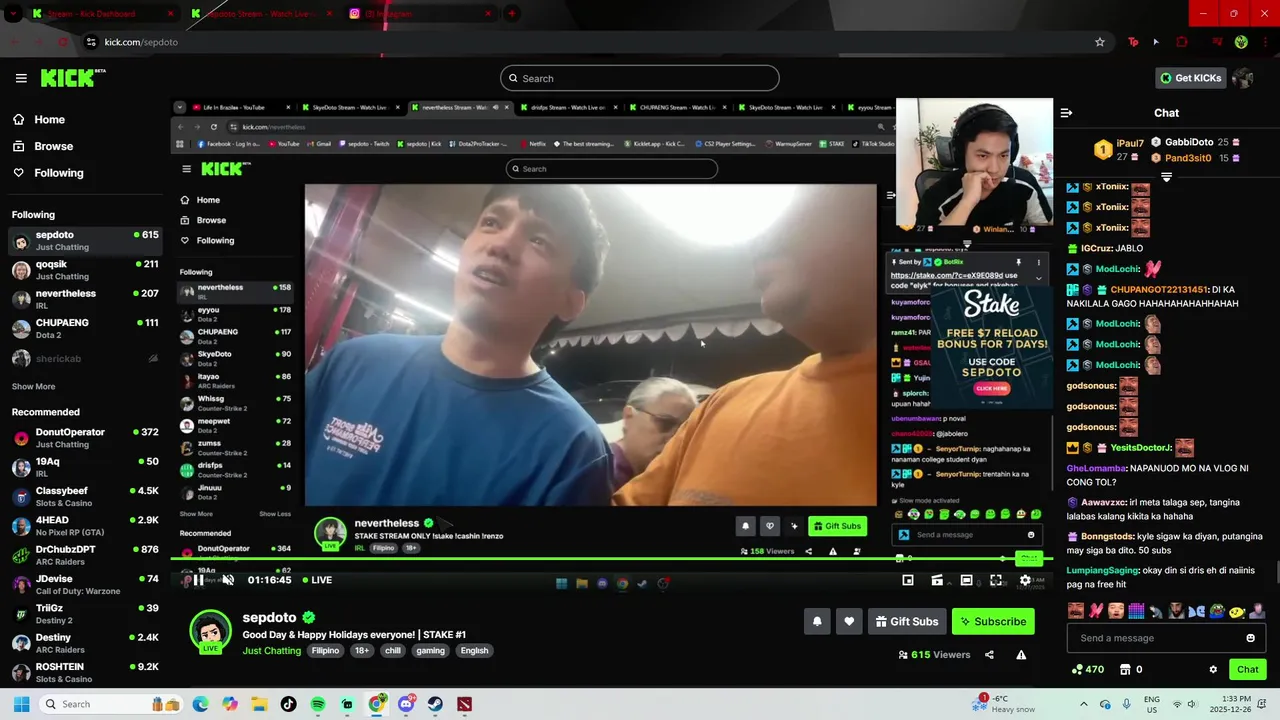View channel points balance 470
The image size is (1280, 720).
1088,669
